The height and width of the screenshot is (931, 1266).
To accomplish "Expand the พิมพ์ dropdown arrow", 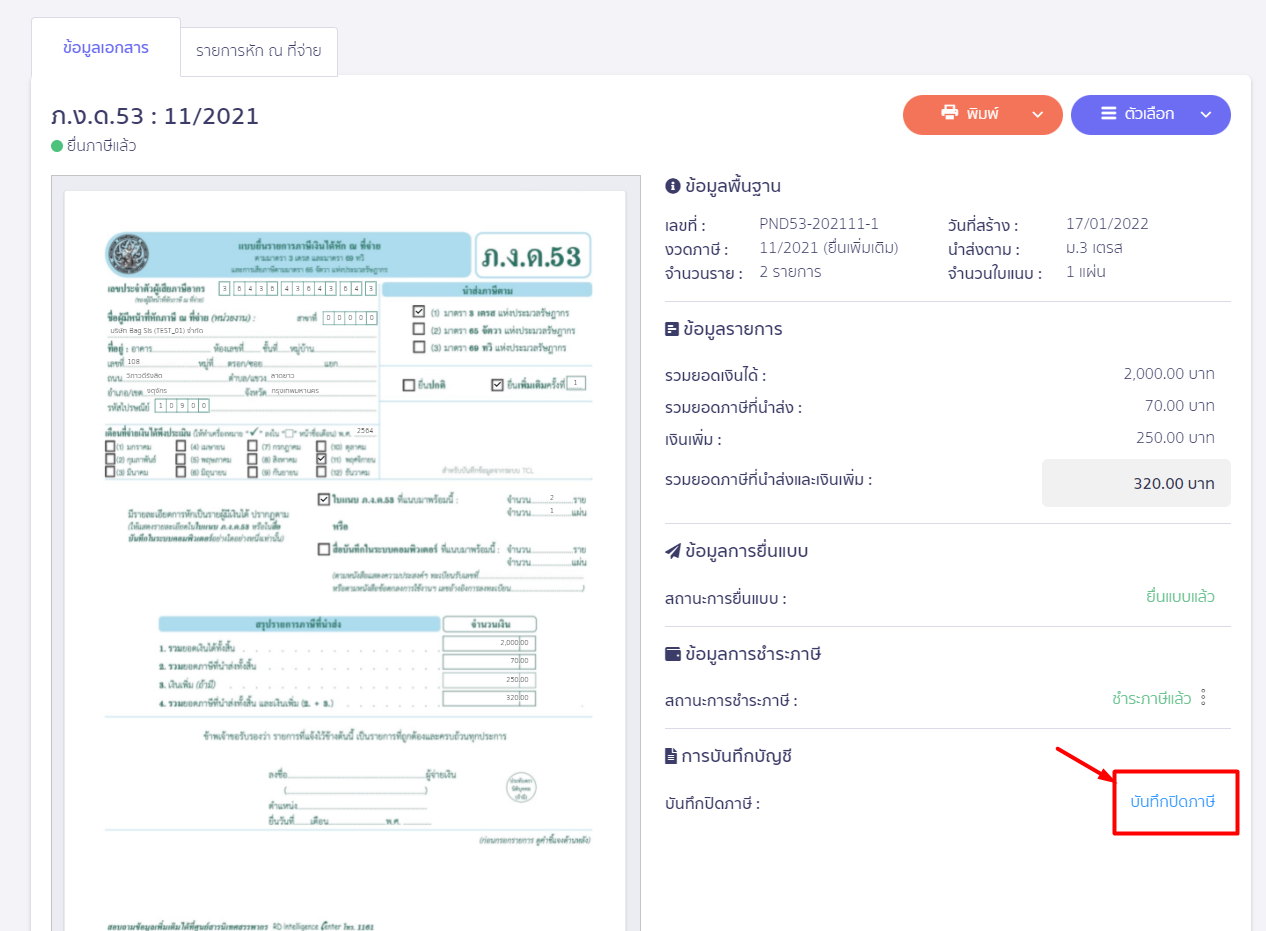I will click(x=1038, y=115).
